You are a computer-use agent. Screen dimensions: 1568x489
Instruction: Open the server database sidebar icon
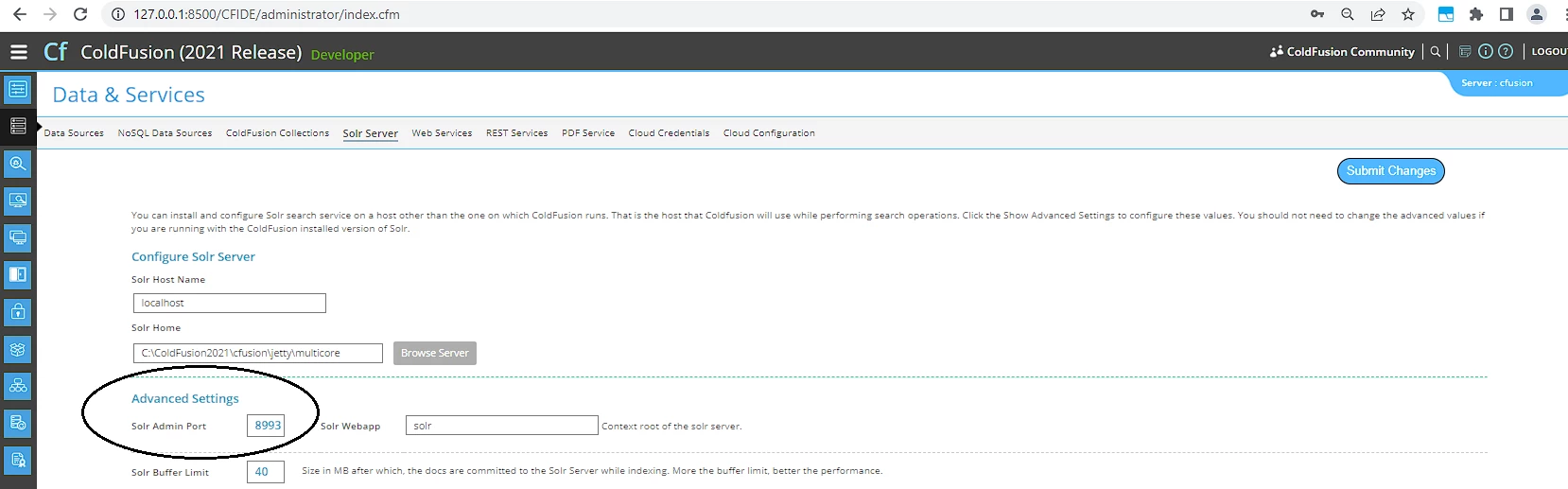pyautogui.click(x=18, y=423)
